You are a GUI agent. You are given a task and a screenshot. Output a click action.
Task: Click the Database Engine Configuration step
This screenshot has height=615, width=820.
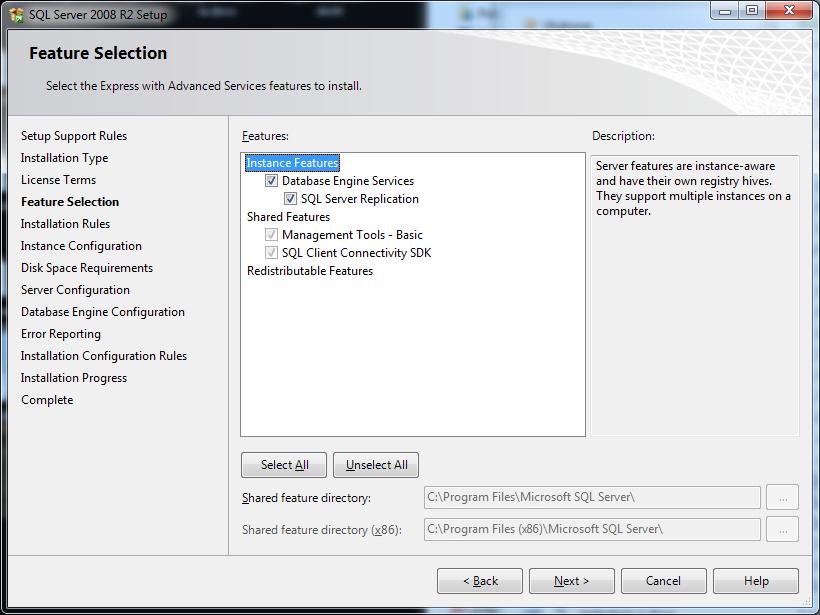102,312
